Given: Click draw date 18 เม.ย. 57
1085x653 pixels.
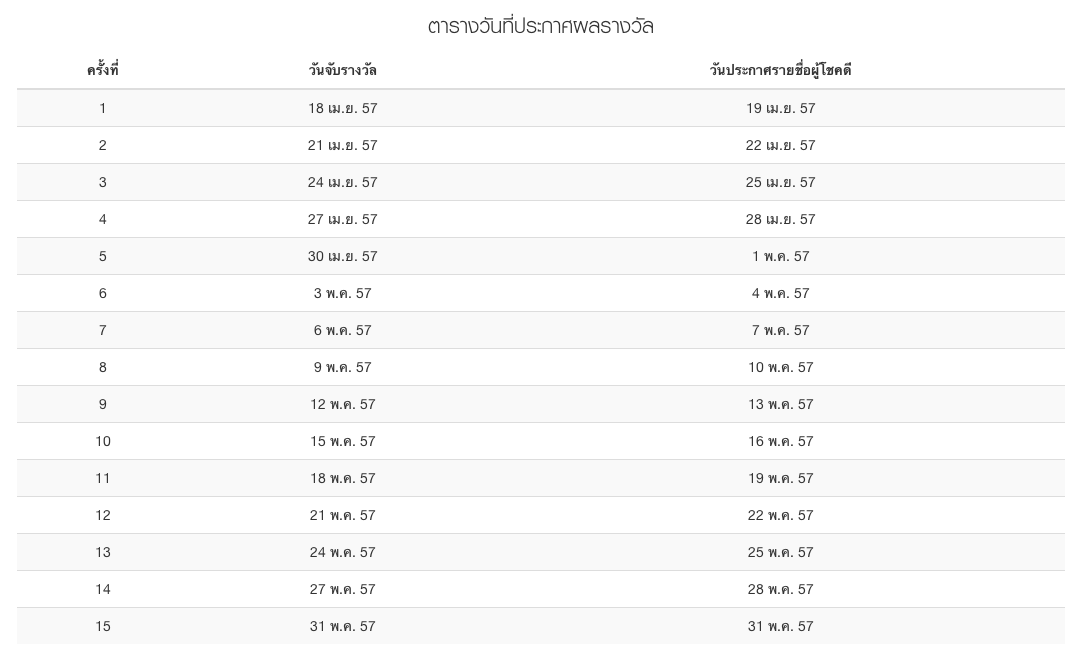Looking at the screenshot, I should click(x=343, y=108).
